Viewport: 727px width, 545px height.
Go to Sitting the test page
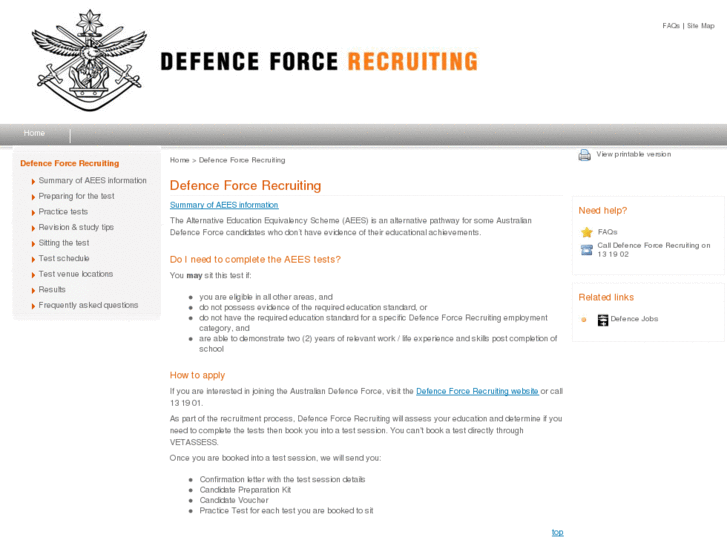(x=64, y=243)
